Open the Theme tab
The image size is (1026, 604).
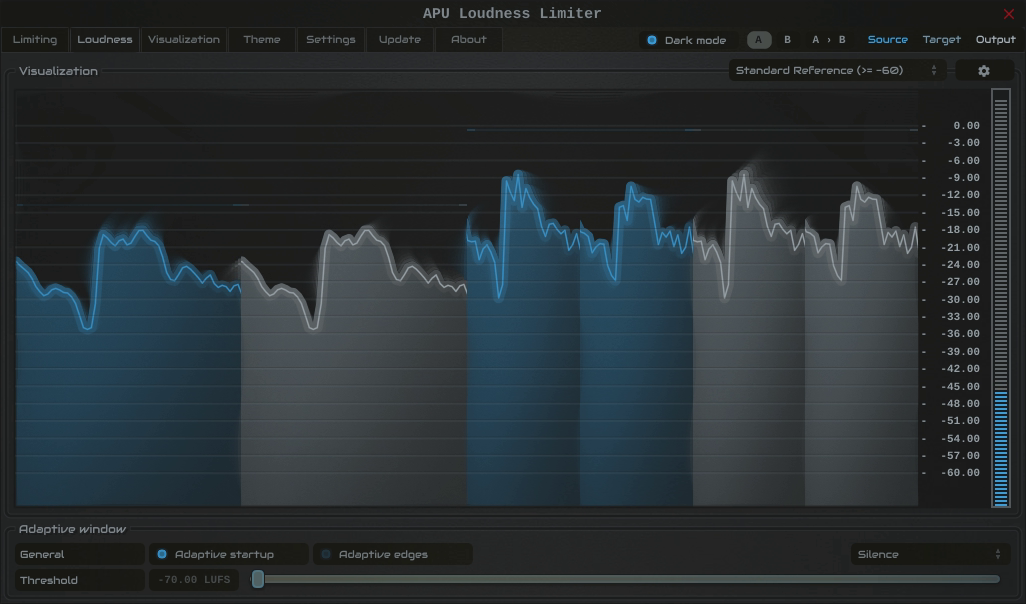262,39
